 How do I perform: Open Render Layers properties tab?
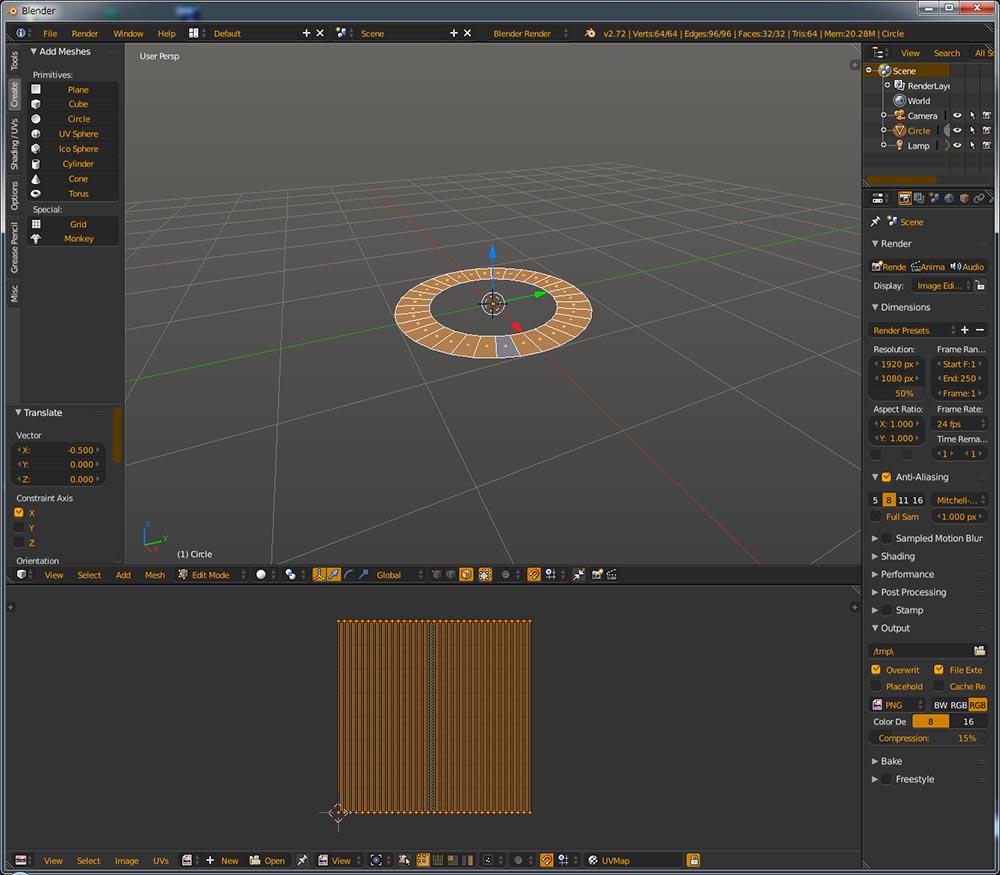pos(919,198)
